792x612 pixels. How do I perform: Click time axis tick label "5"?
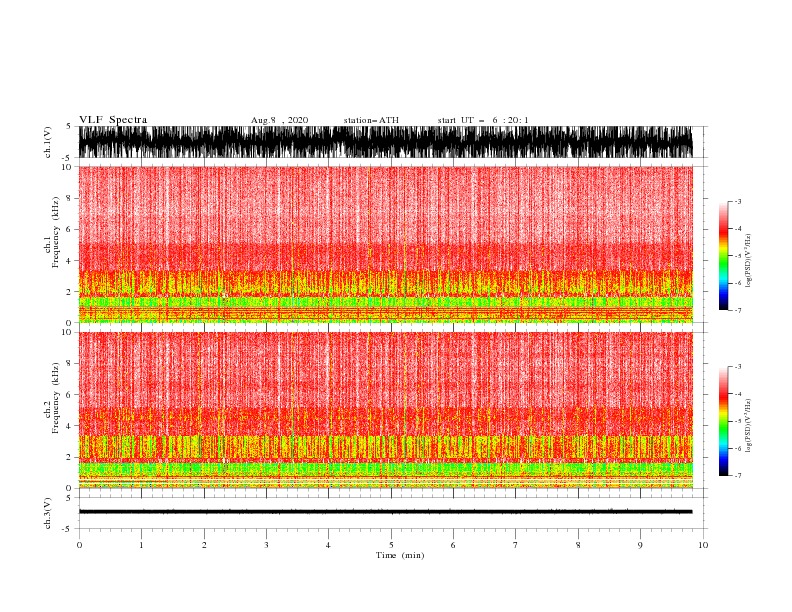click(391, 545)
